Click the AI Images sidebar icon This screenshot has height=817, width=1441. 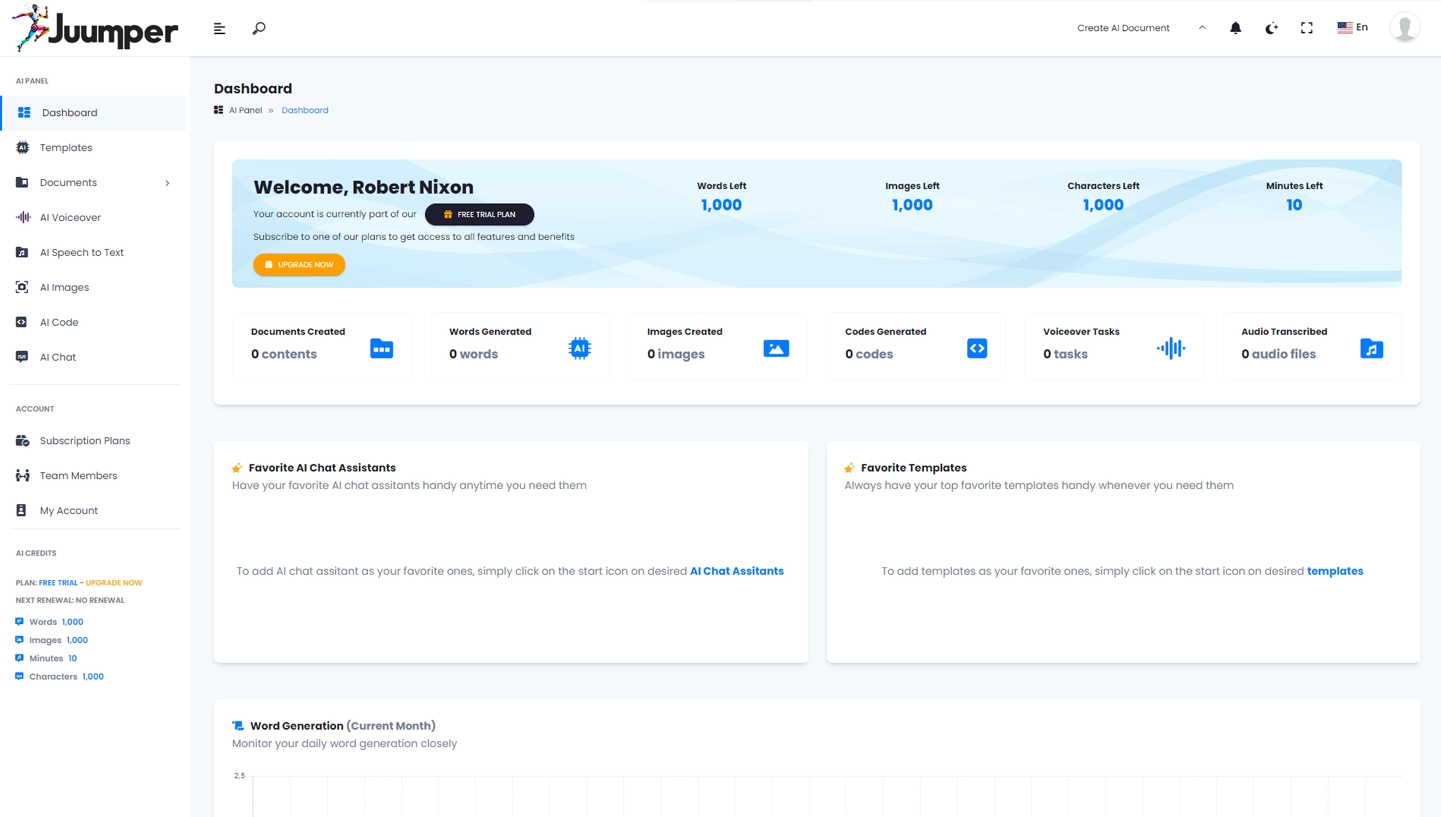22,288
